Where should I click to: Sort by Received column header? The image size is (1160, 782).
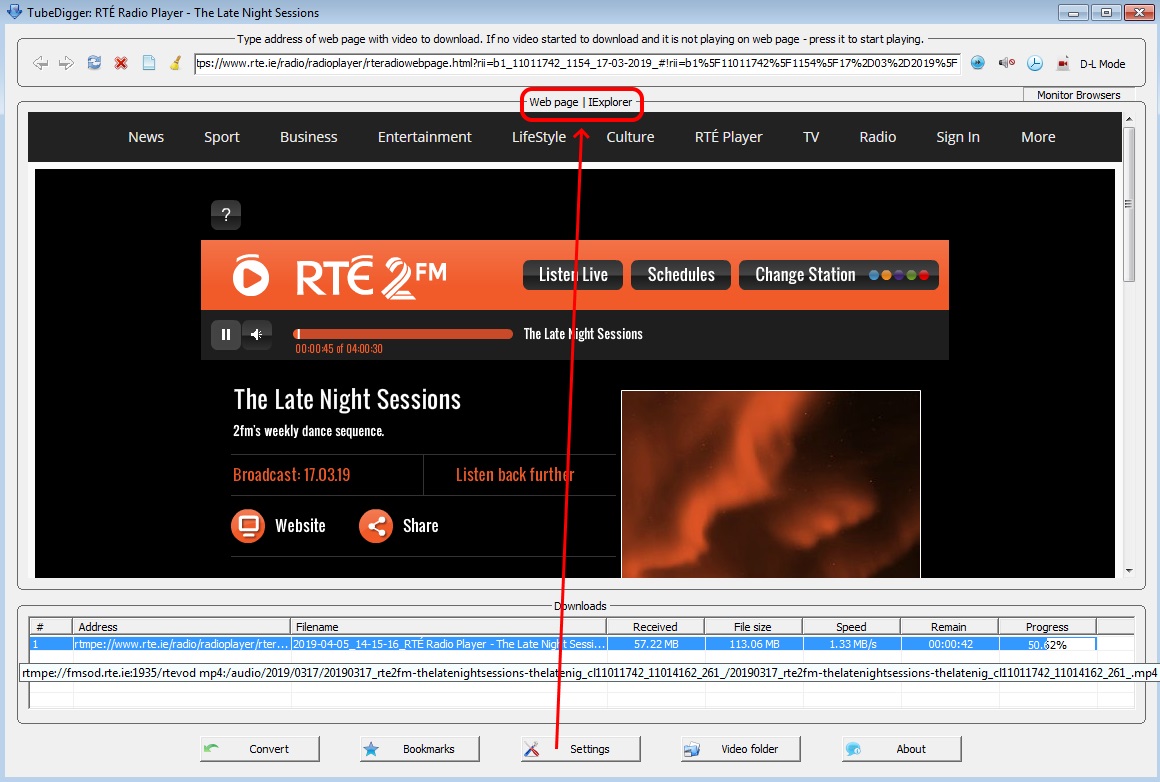coord(655,626)
